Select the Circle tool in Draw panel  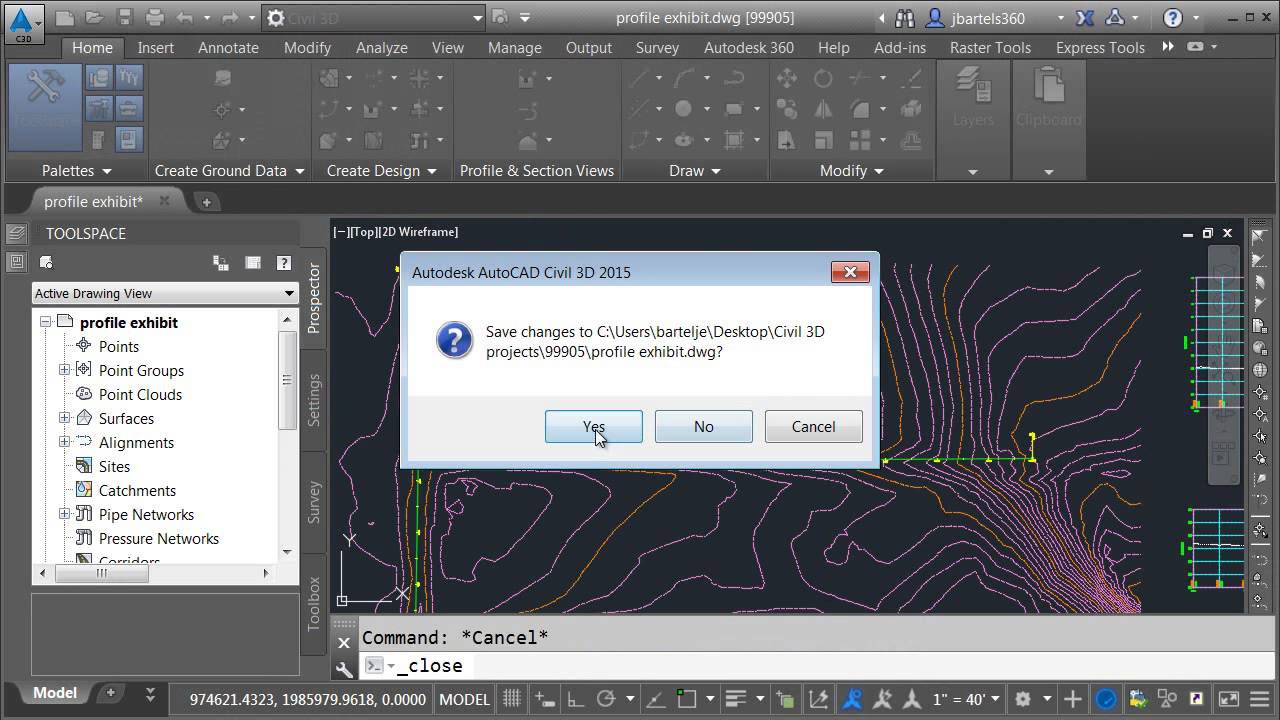[683, 109]
